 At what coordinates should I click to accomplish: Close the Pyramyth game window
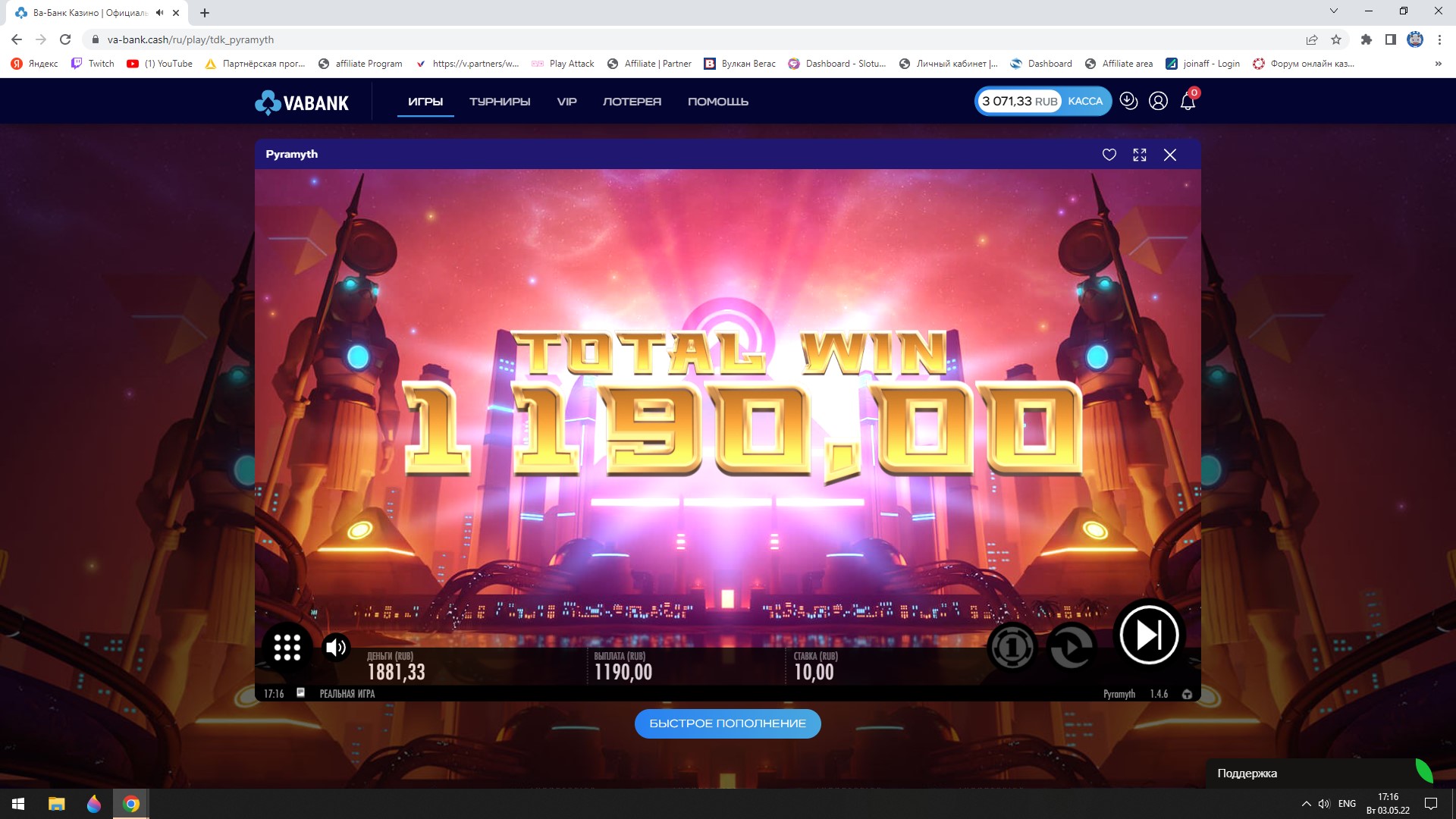pyautogui.click(x=1170, y=155)
